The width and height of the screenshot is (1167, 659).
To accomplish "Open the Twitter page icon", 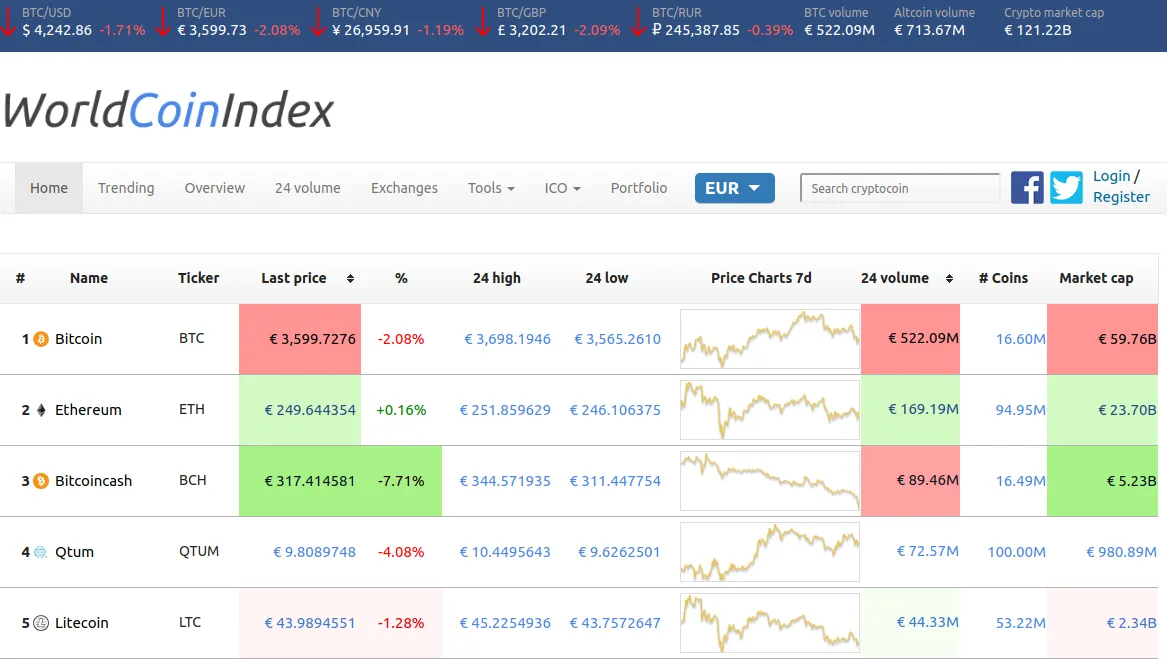I will 1066,188.
